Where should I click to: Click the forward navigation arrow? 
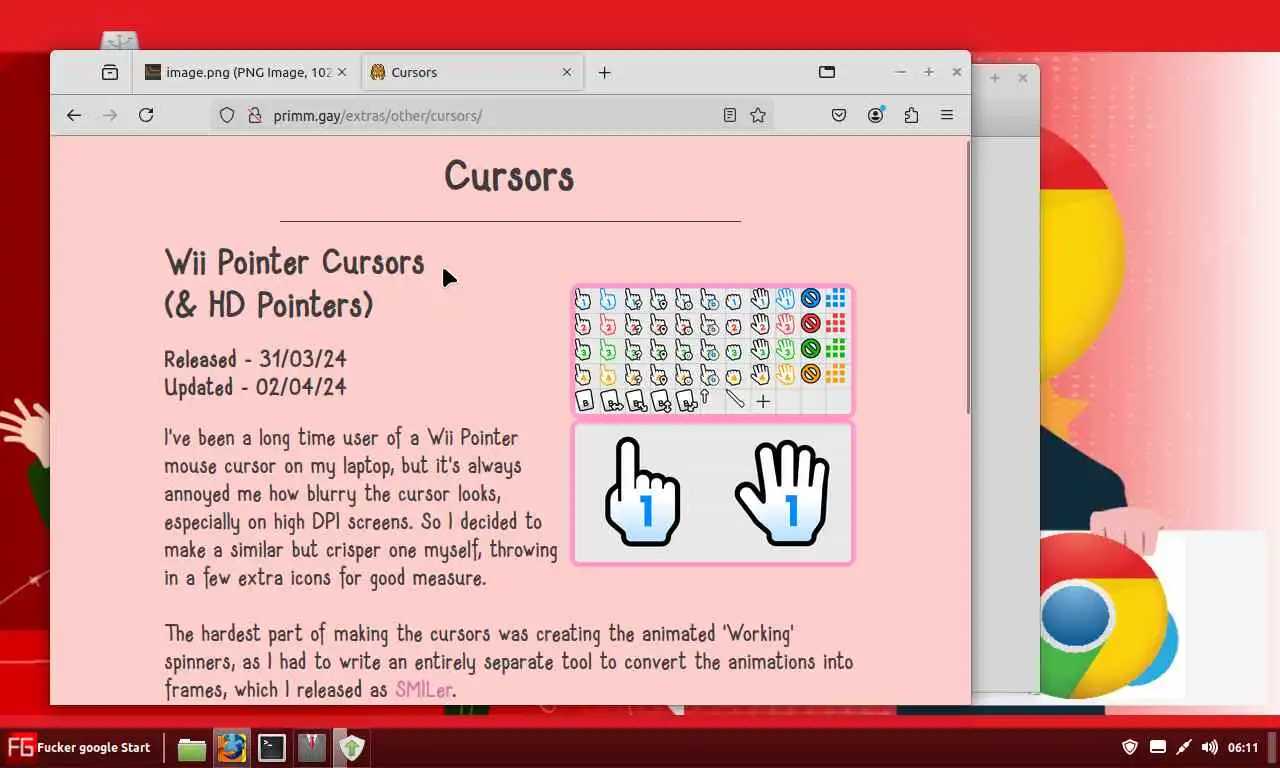(x=110, y=115)
